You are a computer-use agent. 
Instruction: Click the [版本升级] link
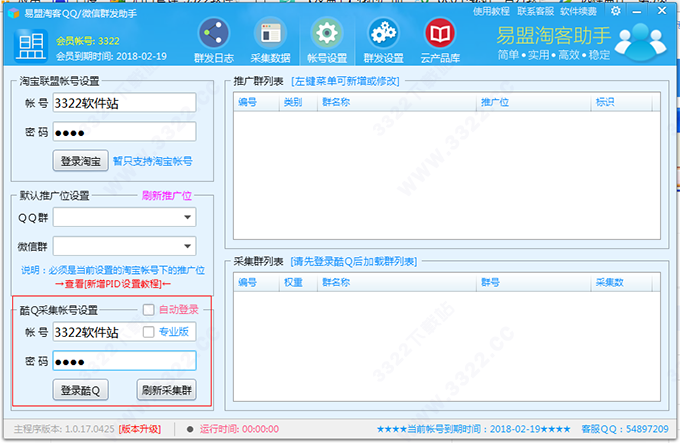[140, 429]
